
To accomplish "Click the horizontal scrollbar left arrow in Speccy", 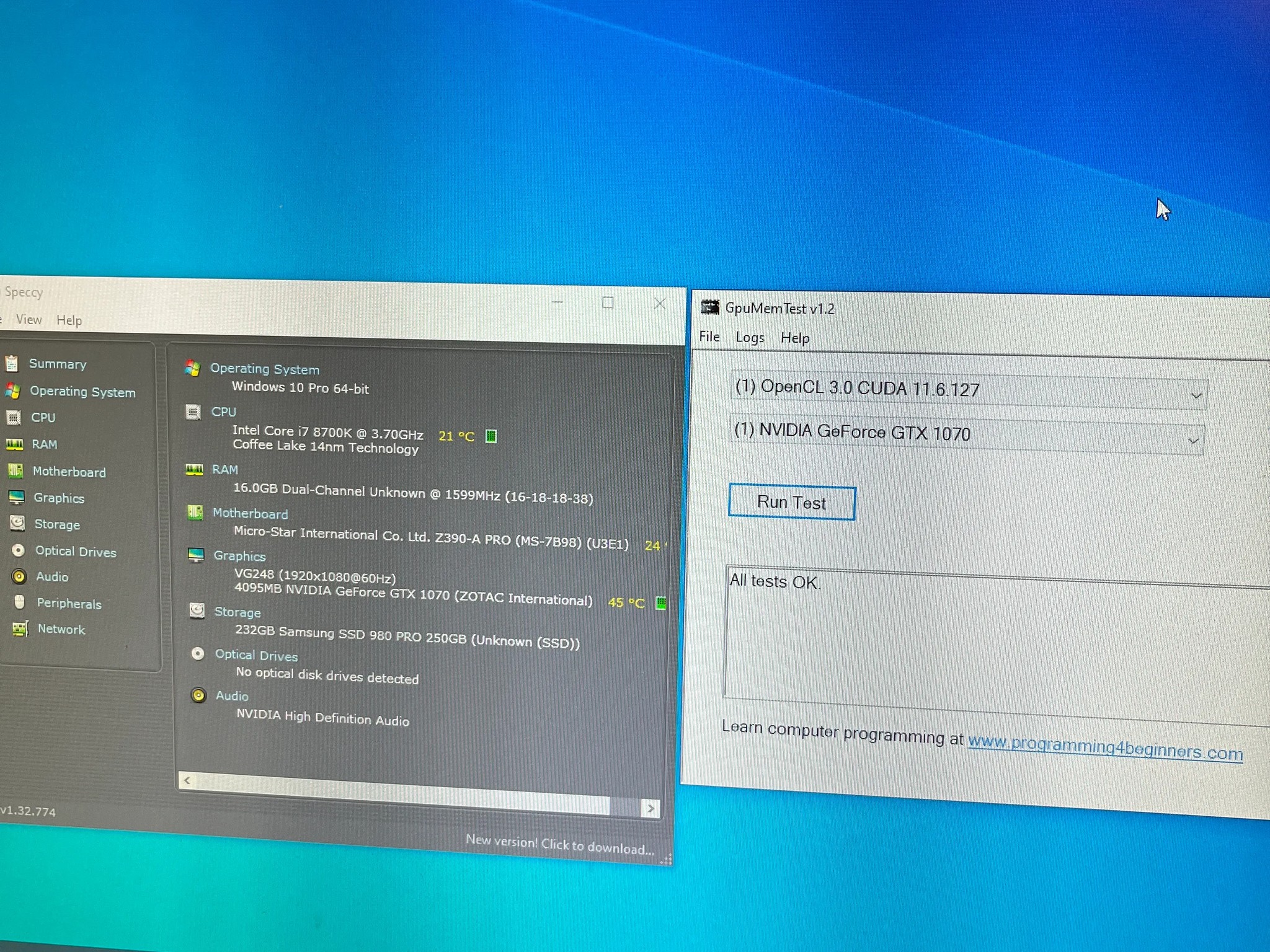I will (187, 780).
